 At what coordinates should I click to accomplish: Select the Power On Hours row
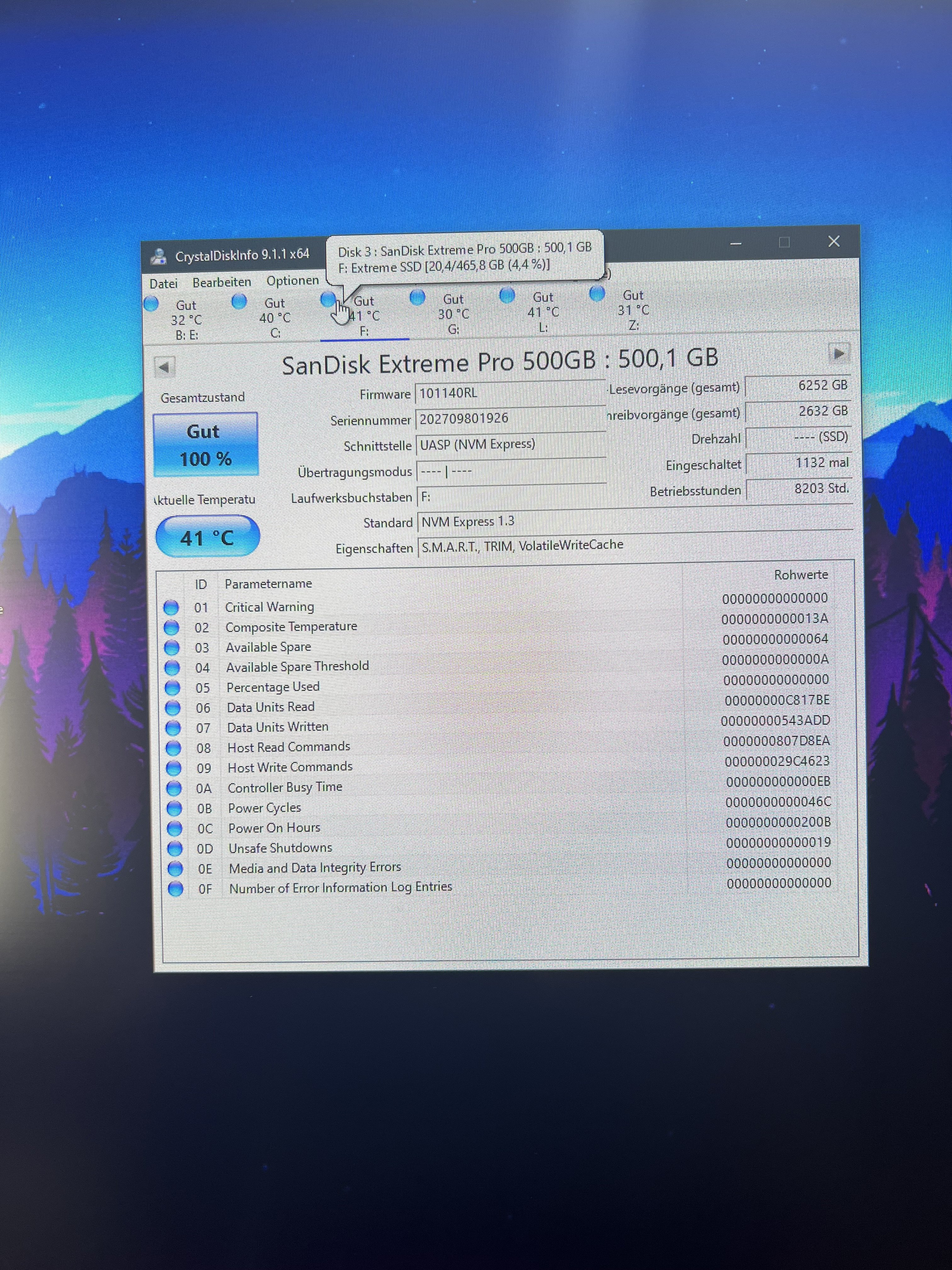point(274,828)
